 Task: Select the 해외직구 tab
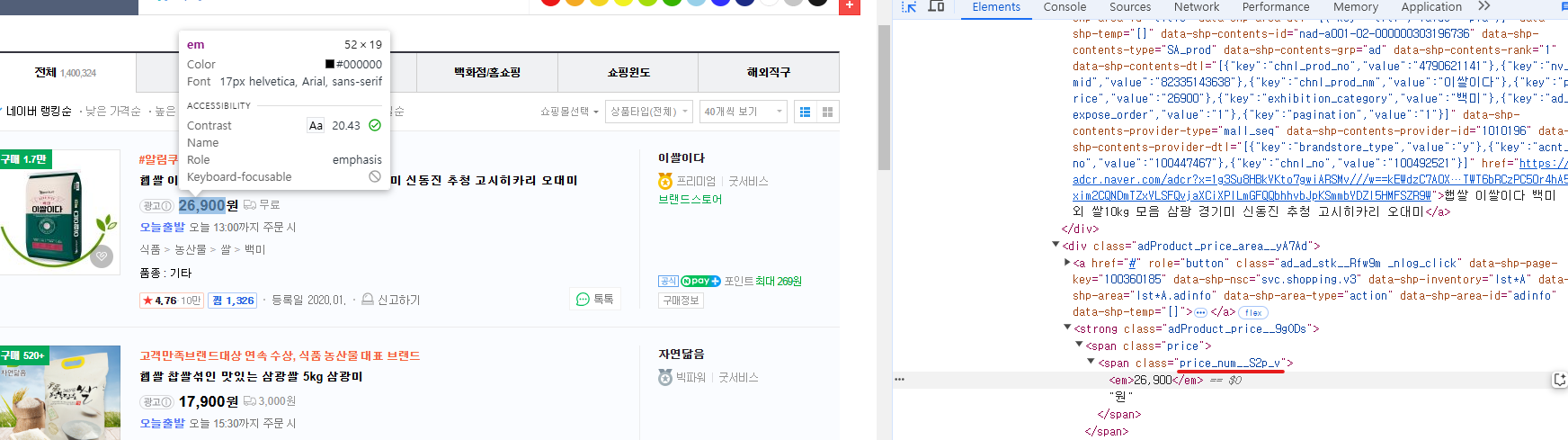pyautogui.click(x=769, y=73)
